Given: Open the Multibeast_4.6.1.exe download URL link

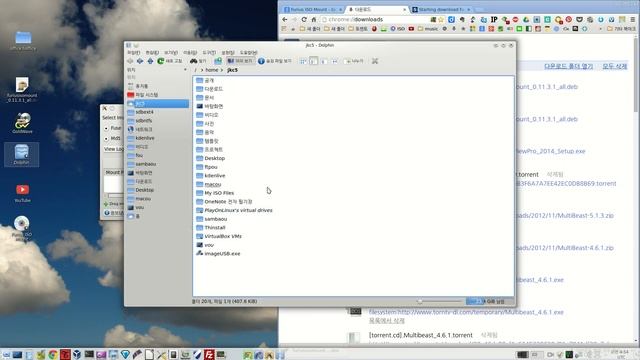Looking at the screenshot, I should (x=466, y=312).
